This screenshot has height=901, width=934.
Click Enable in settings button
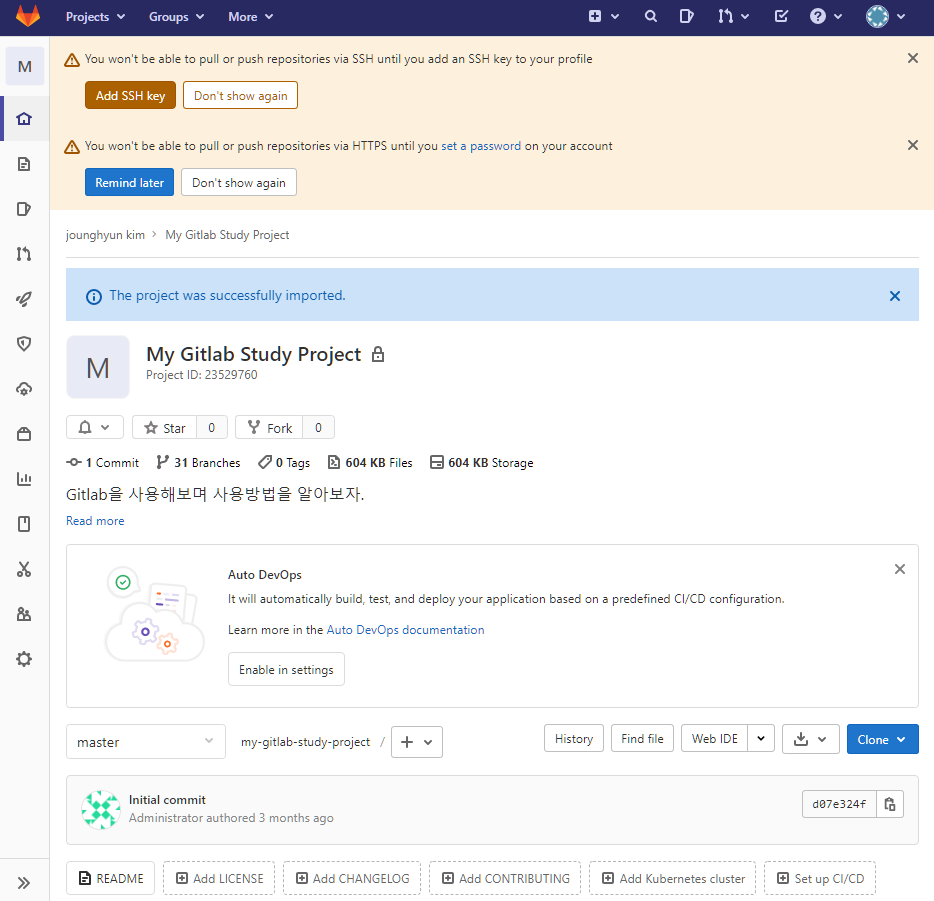[286, 669]
